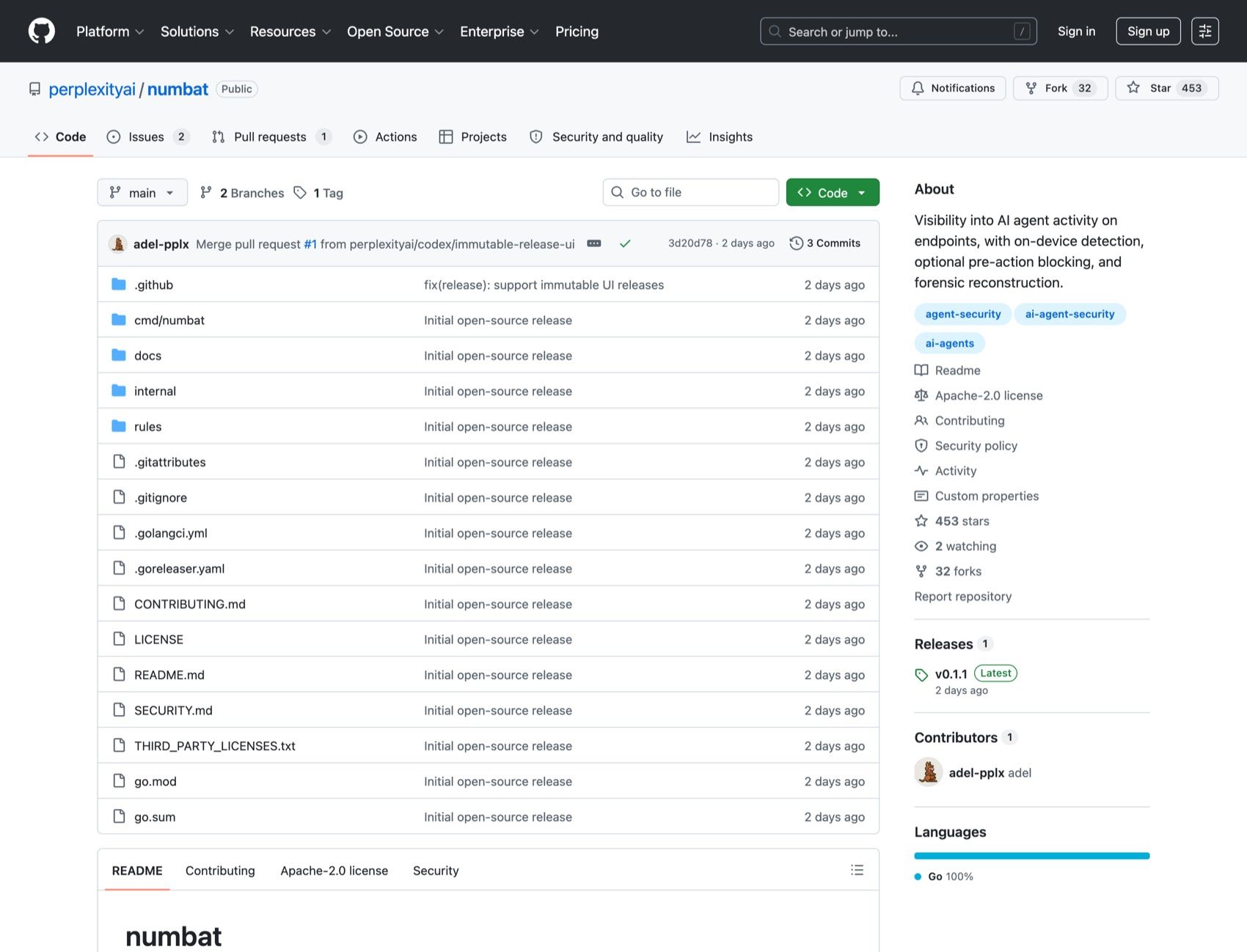The image size is (1247, 952).
Task: Open Security and quality tab
Action: tap(596, 137)
